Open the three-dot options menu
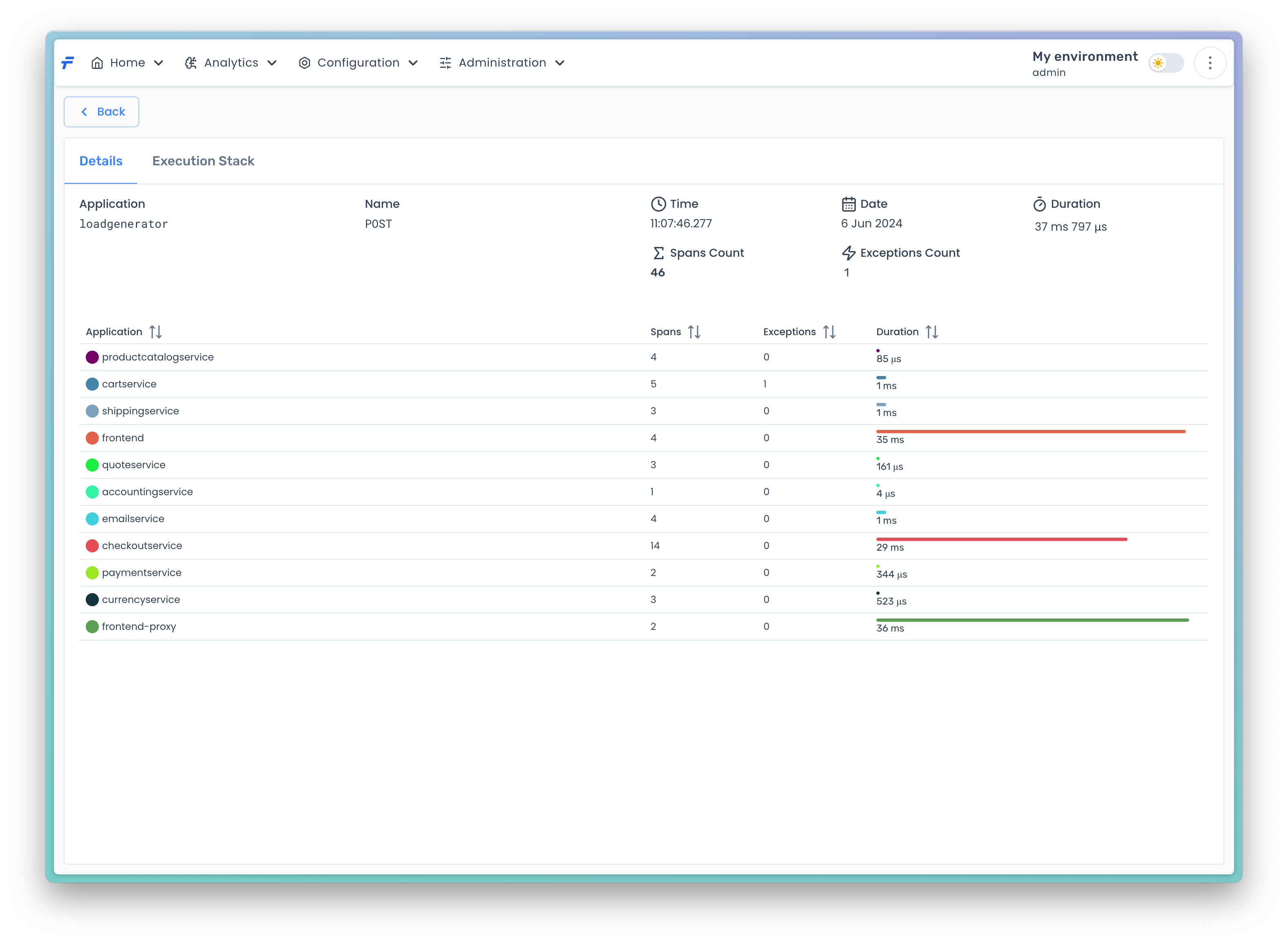The width and height of the screenshot is (1288, 943). [1210, 63]
